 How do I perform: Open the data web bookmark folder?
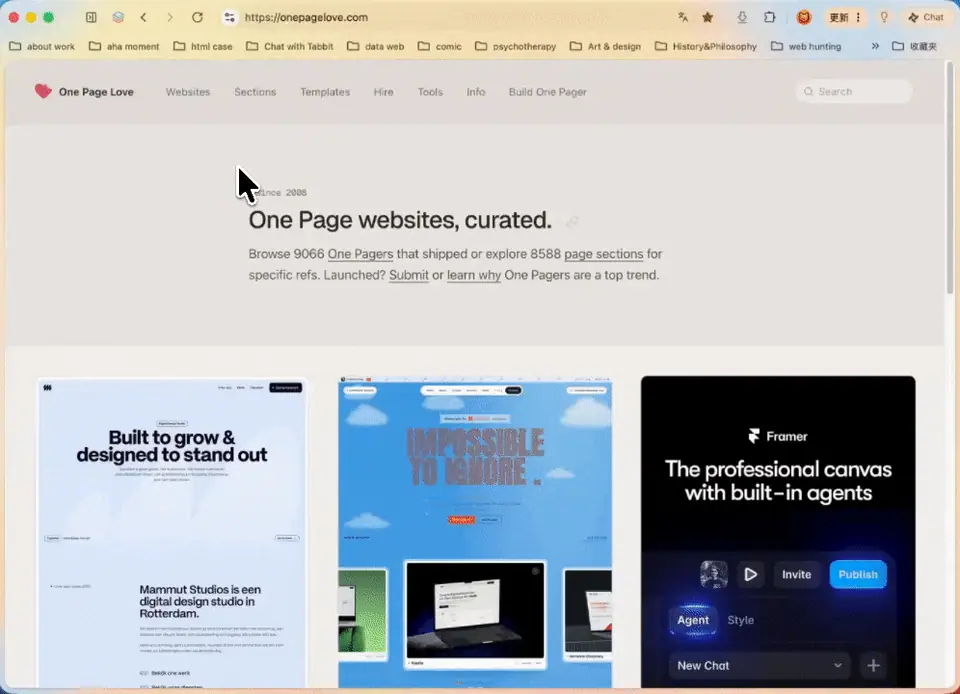click(376, 46)
